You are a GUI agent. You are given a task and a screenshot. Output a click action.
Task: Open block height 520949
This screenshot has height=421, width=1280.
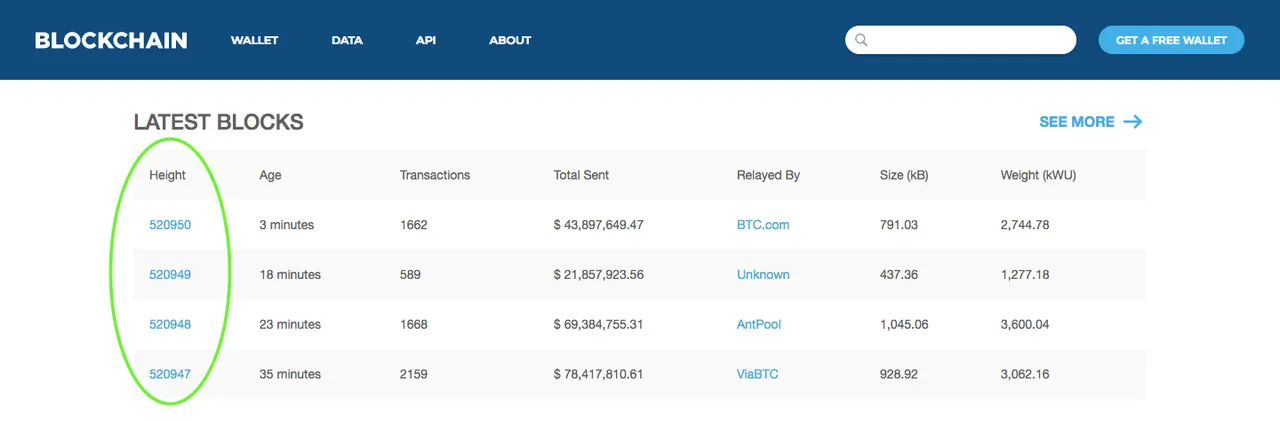pos(170,275)
